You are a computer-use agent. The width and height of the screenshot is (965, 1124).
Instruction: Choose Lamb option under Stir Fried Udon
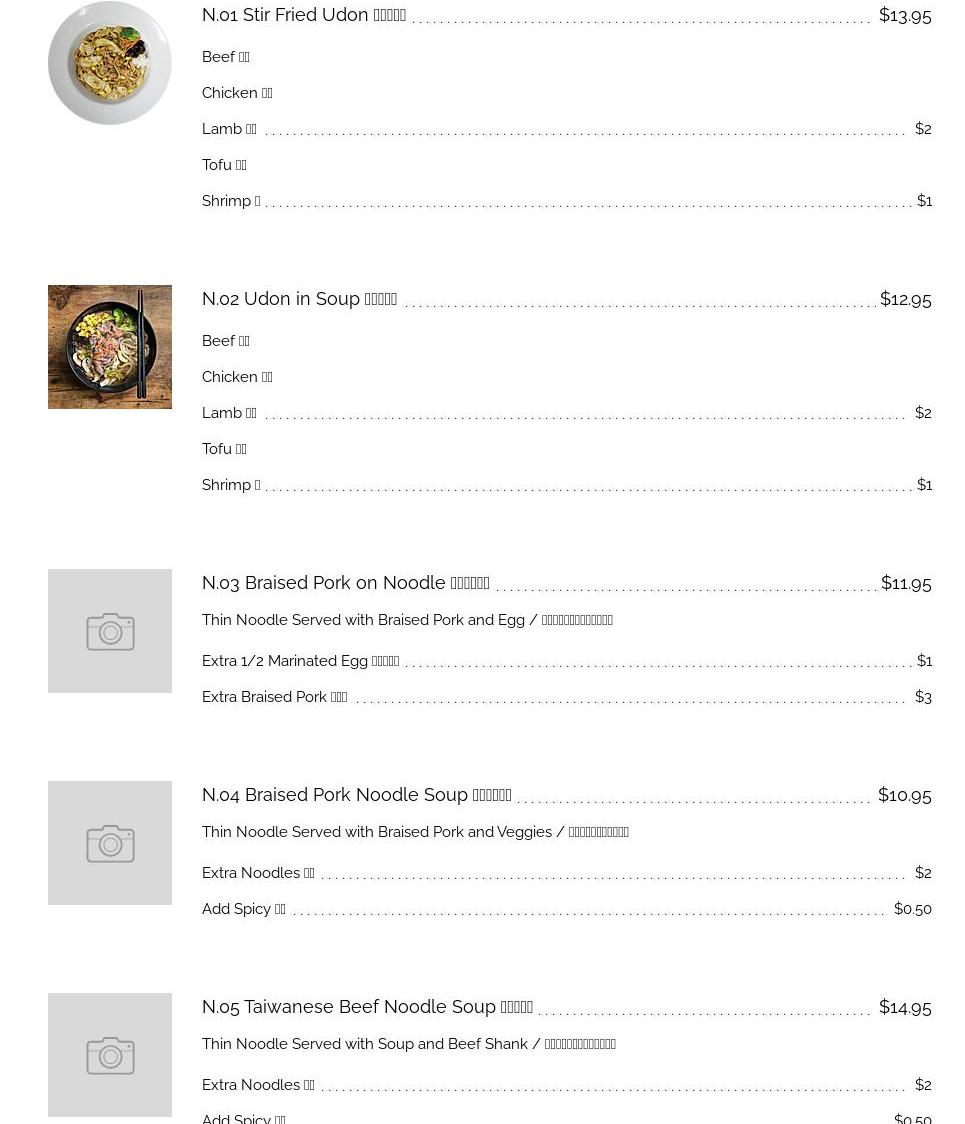tap(229, 129)
